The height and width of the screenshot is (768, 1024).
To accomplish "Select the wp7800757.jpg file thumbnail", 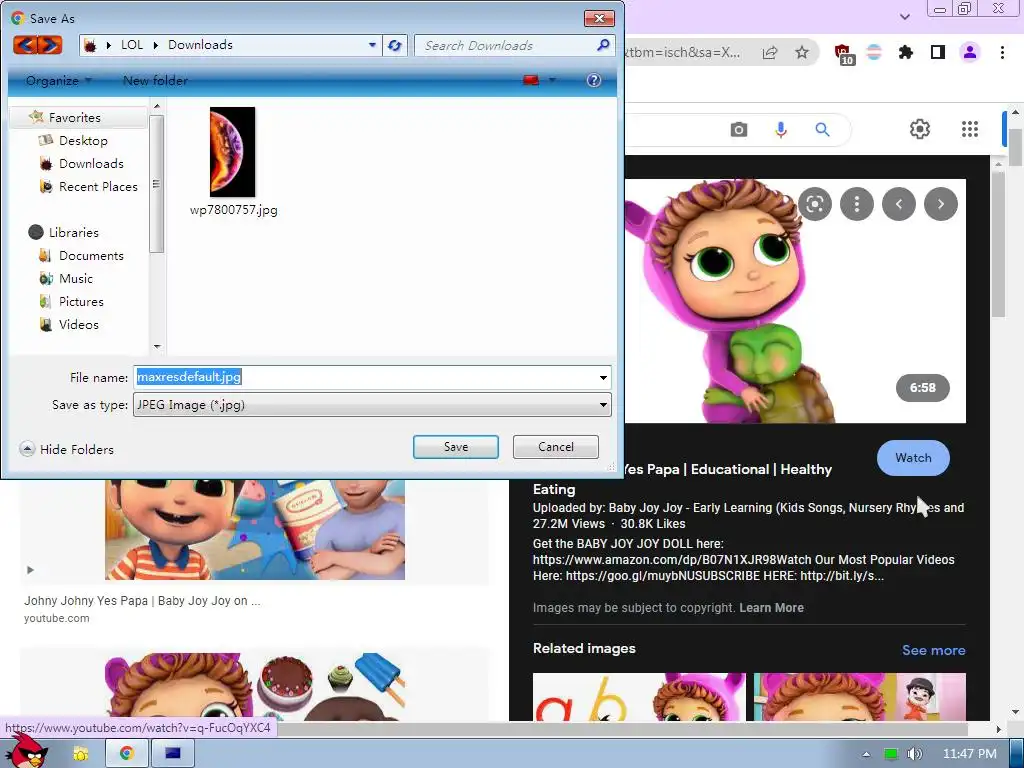I will point(232,152).
